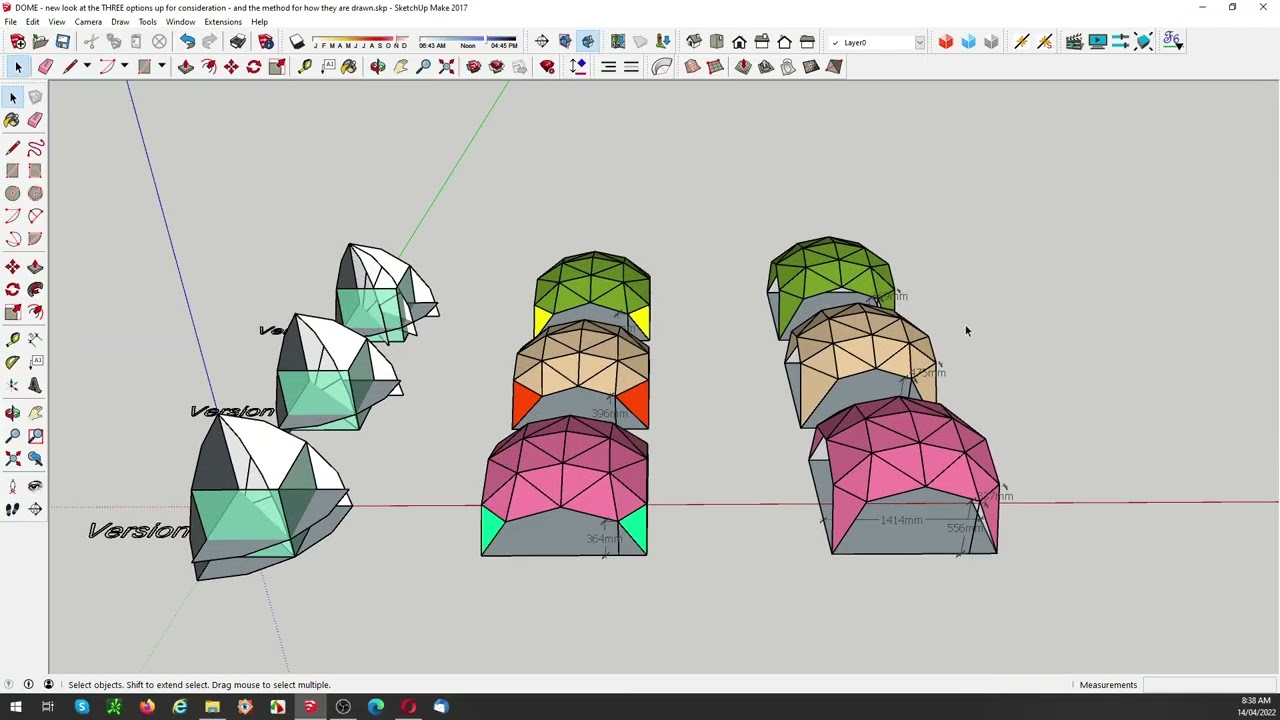Click the geo-location status bar icon
1280x720 pixels.
click(x=9, y=685)
